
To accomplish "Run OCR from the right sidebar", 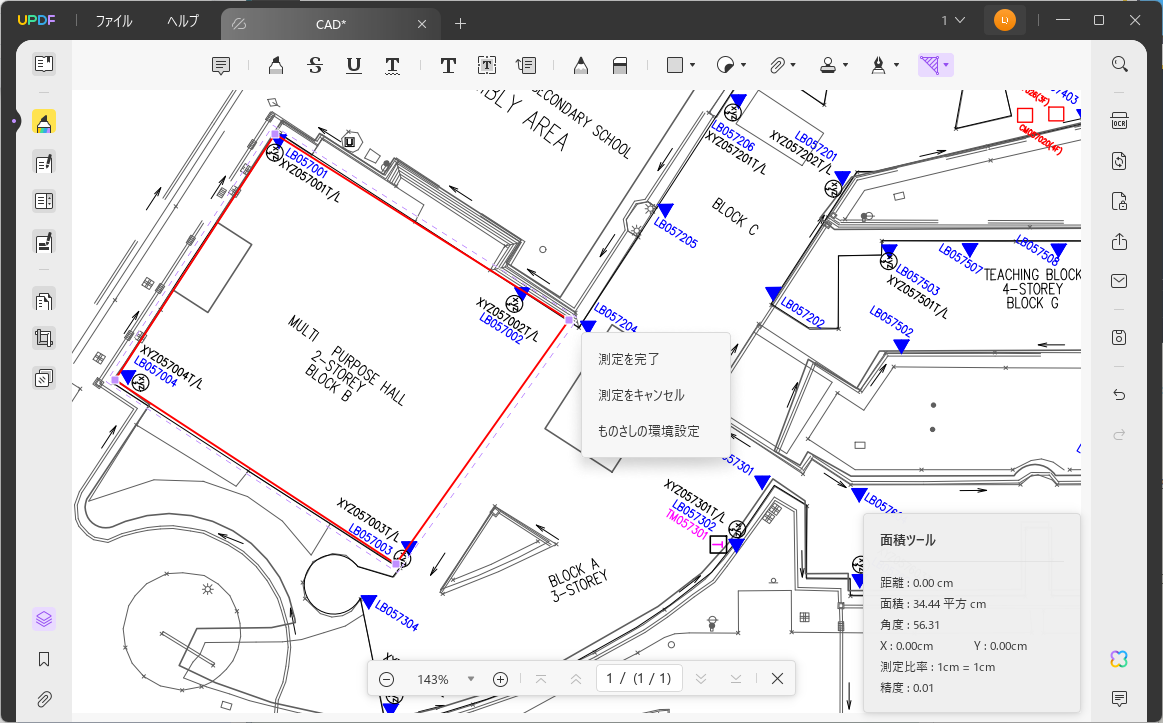I will (x=1119, y=120).
